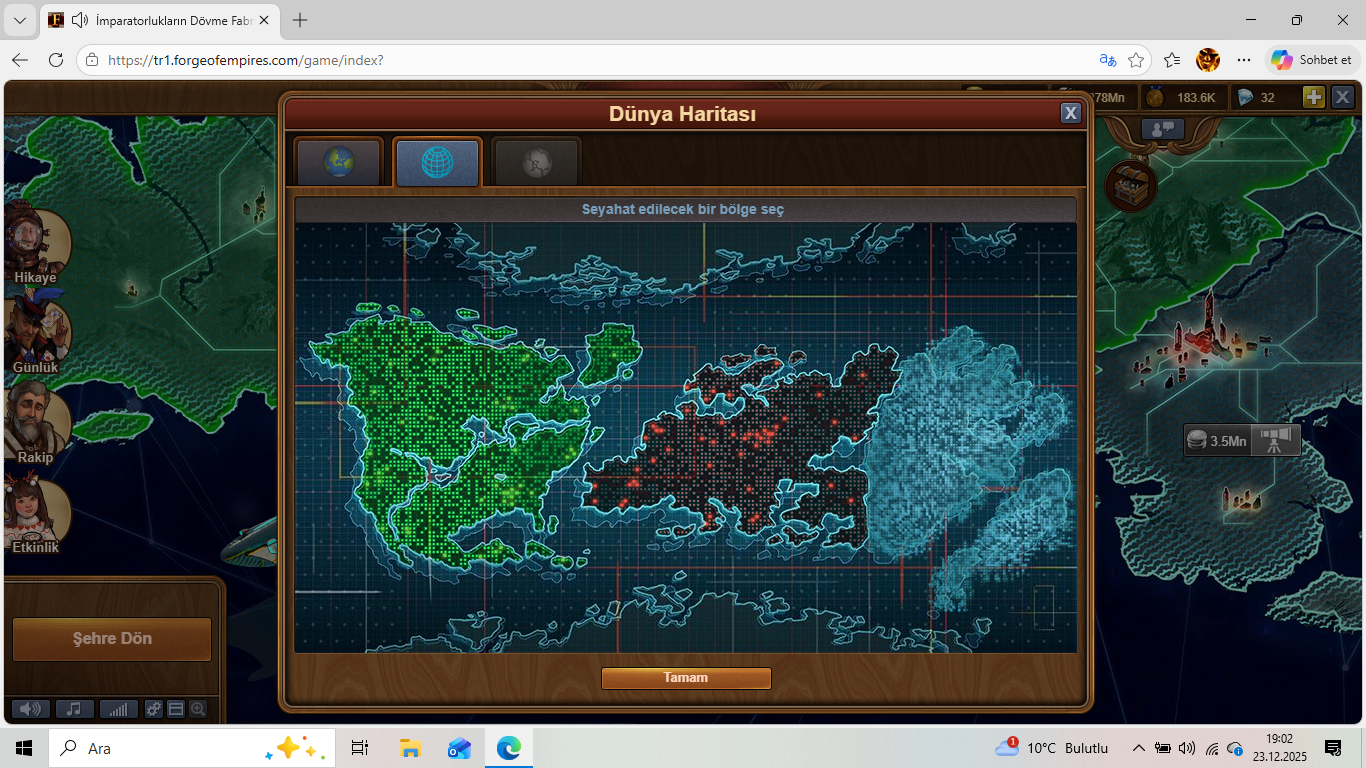Go back in browser history

(x=20, y=60)
